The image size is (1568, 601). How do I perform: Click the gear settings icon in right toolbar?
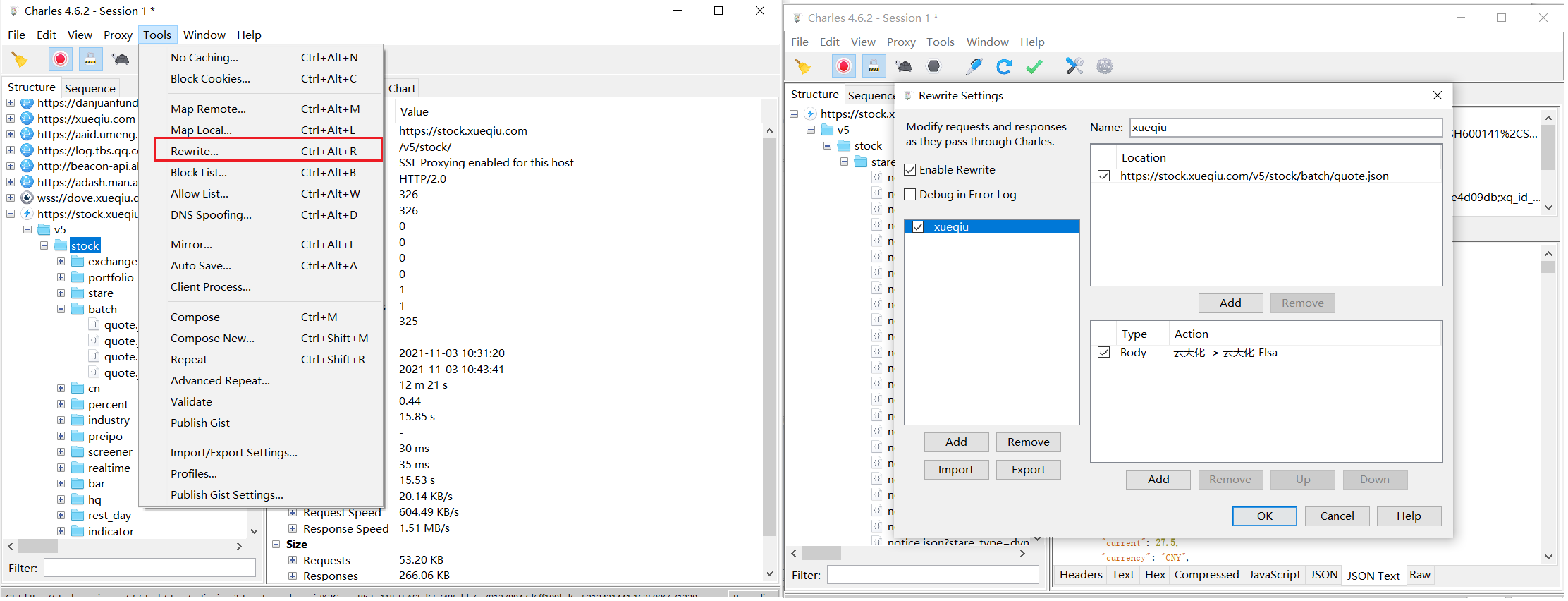[1105, 66]
